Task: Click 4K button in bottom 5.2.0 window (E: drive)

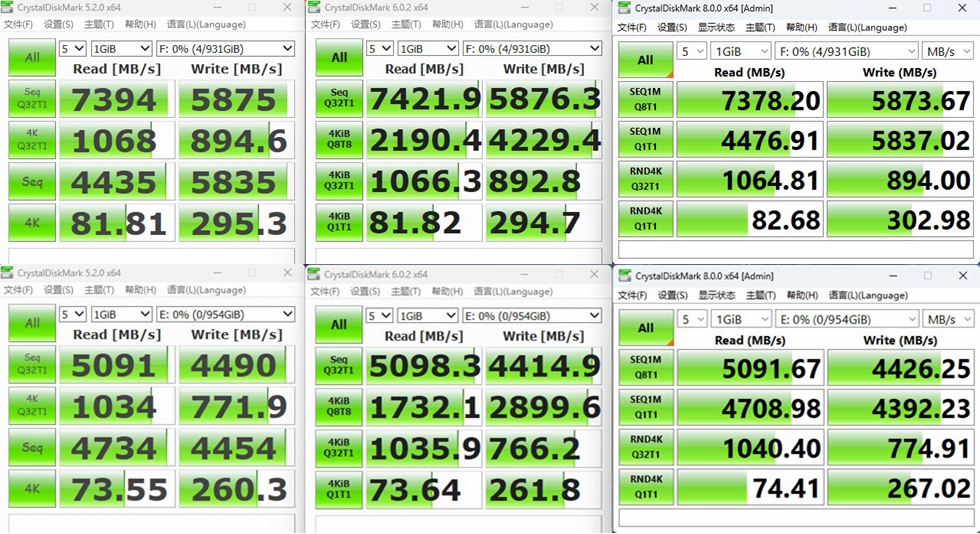Action: 32,488
